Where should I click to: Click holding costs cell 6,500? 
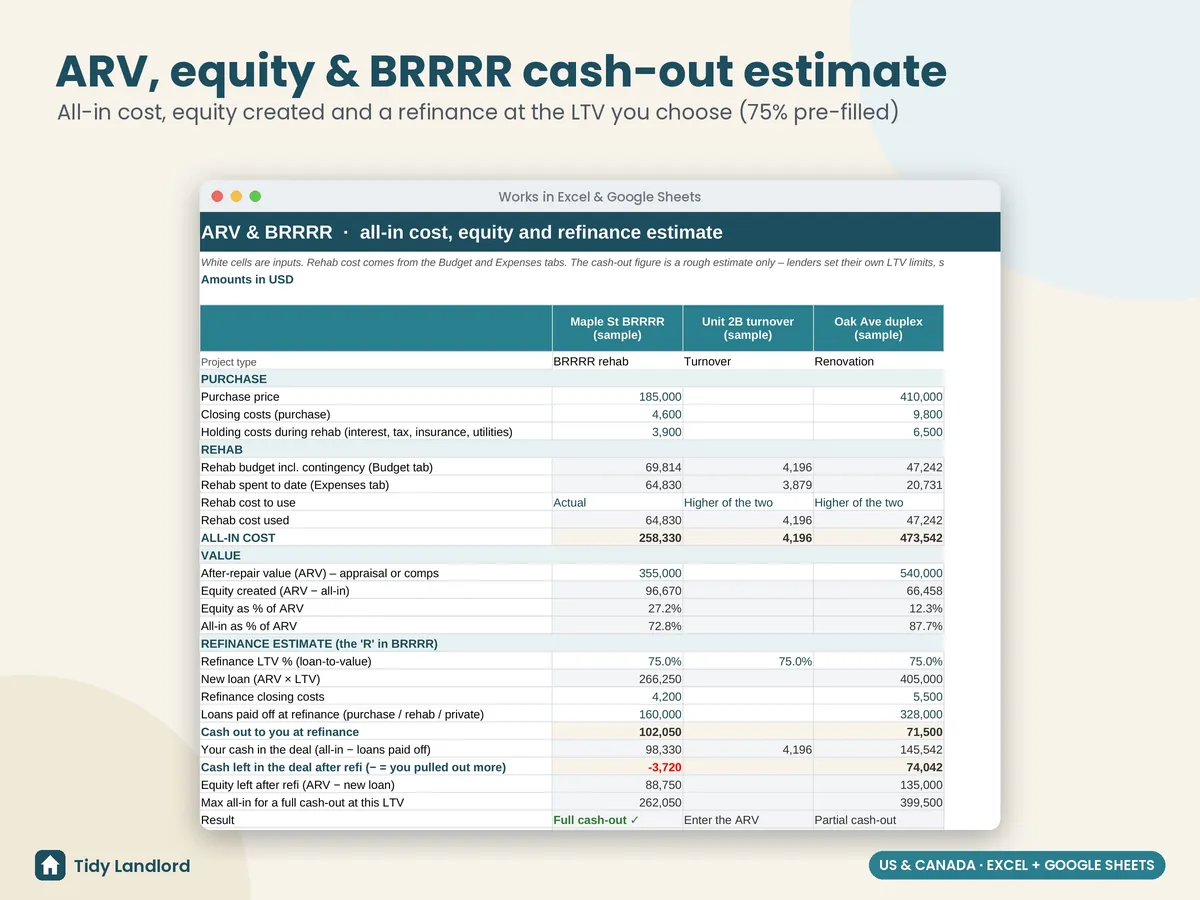pos(878,432)
